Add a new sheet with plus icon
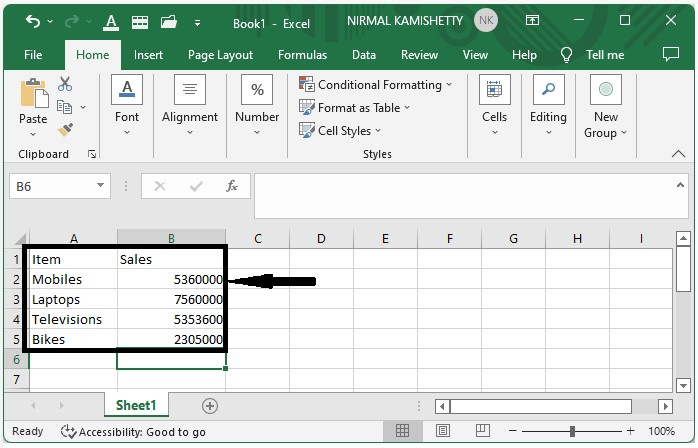Image resolution: width=698 pixels, height=448 pixels. [210, 405]
